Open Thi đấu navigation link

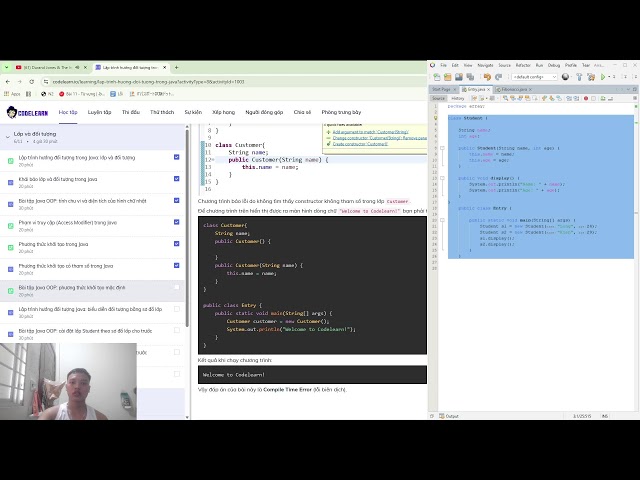(131, 112)
